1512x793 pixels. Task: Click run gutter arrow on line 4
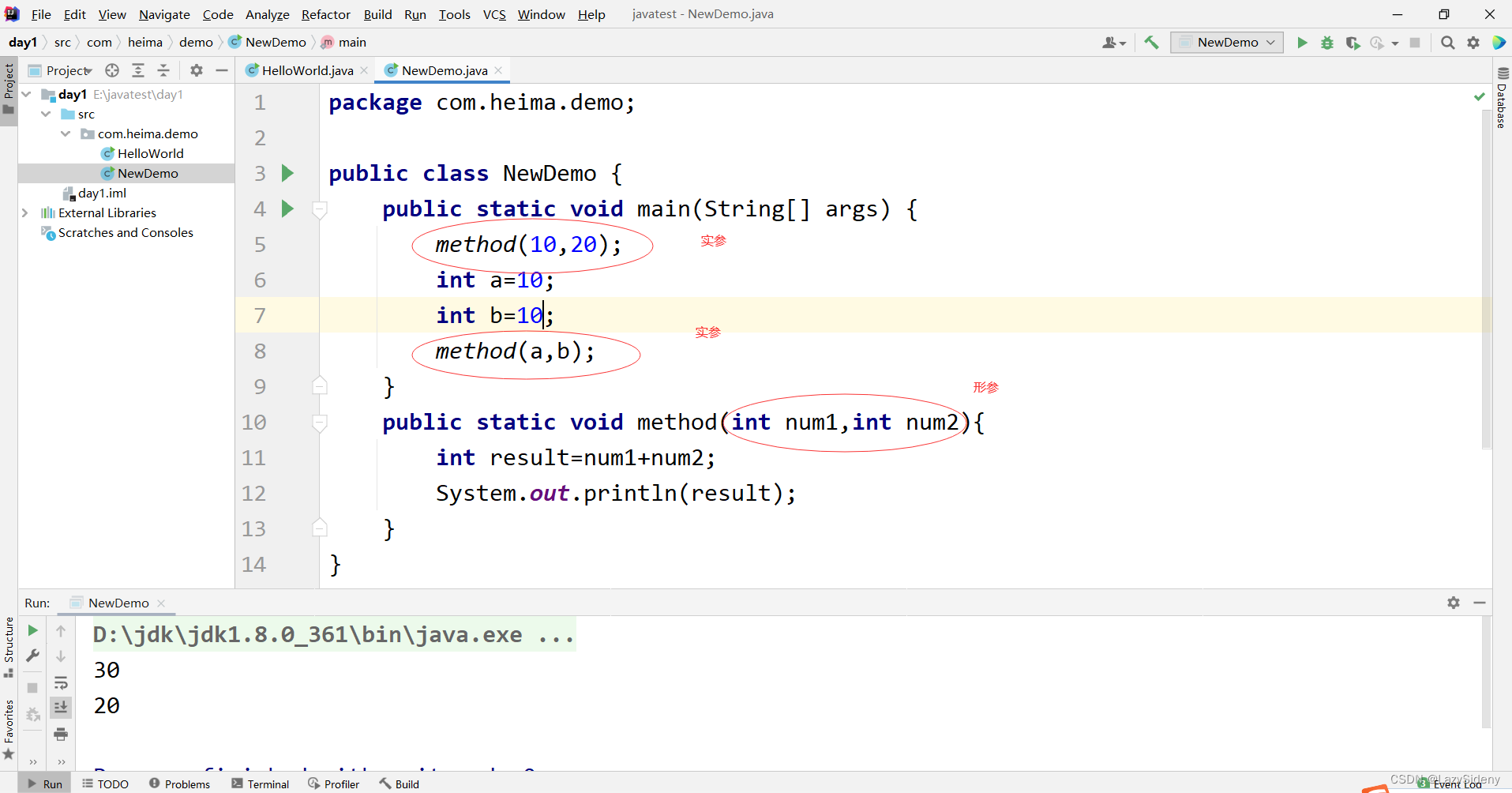287,209
